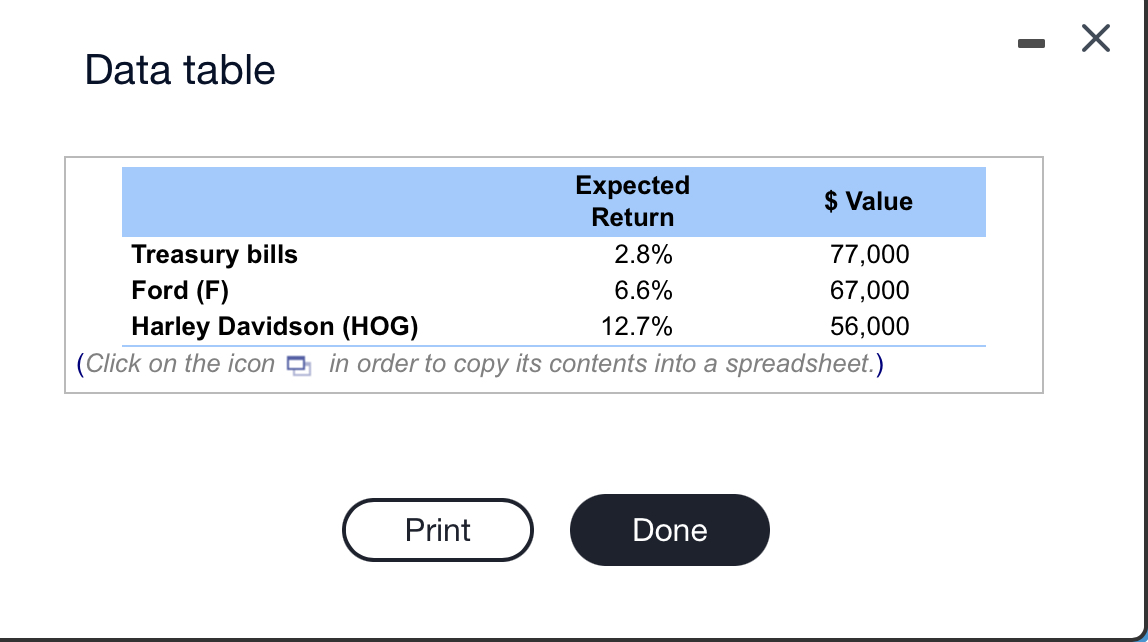Click the Done button
This screenshot has width=1148, height=642.
pos(669,530)
